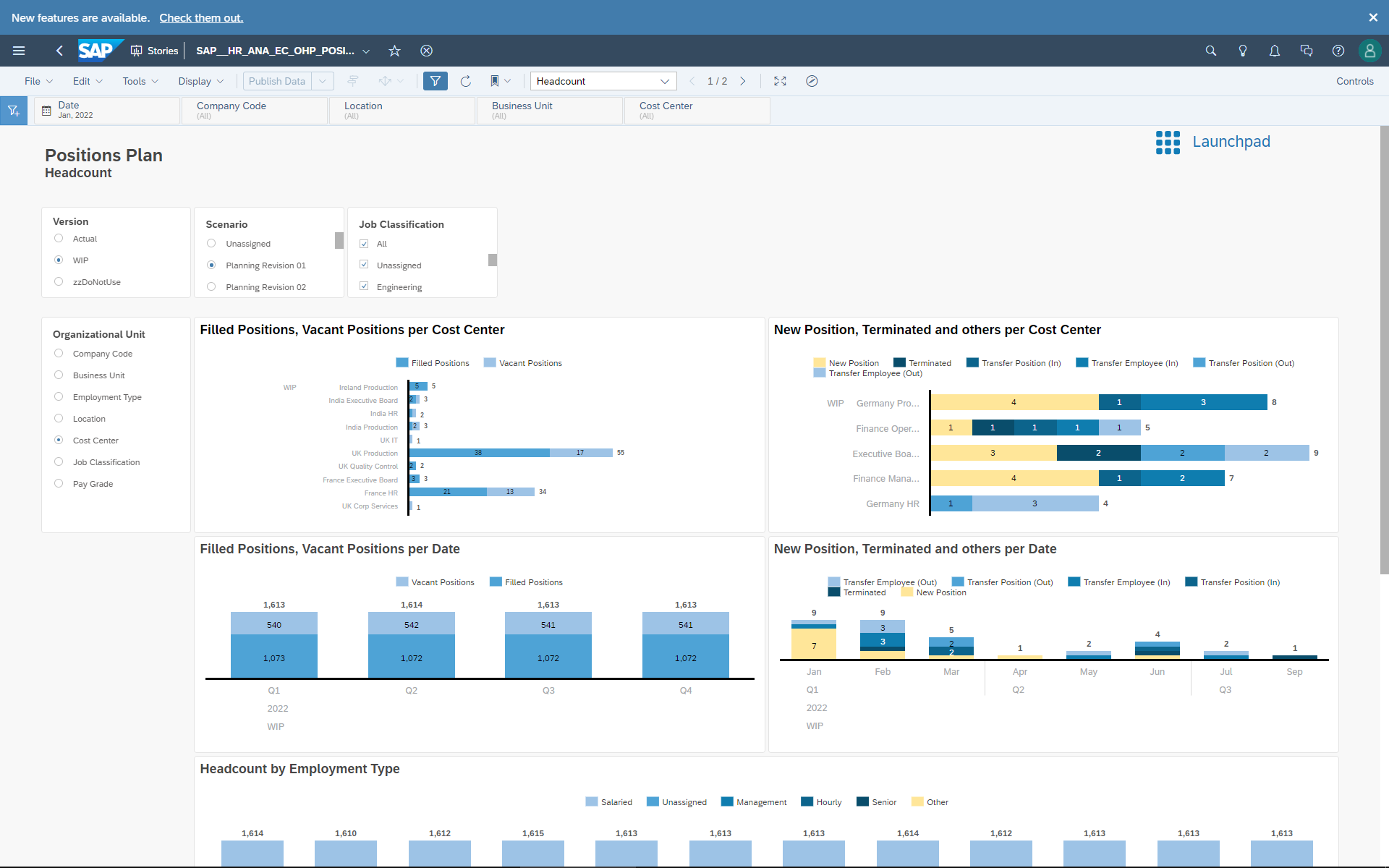Click the story filter funnel icon
1389x868 pixels.
[435, 81]
